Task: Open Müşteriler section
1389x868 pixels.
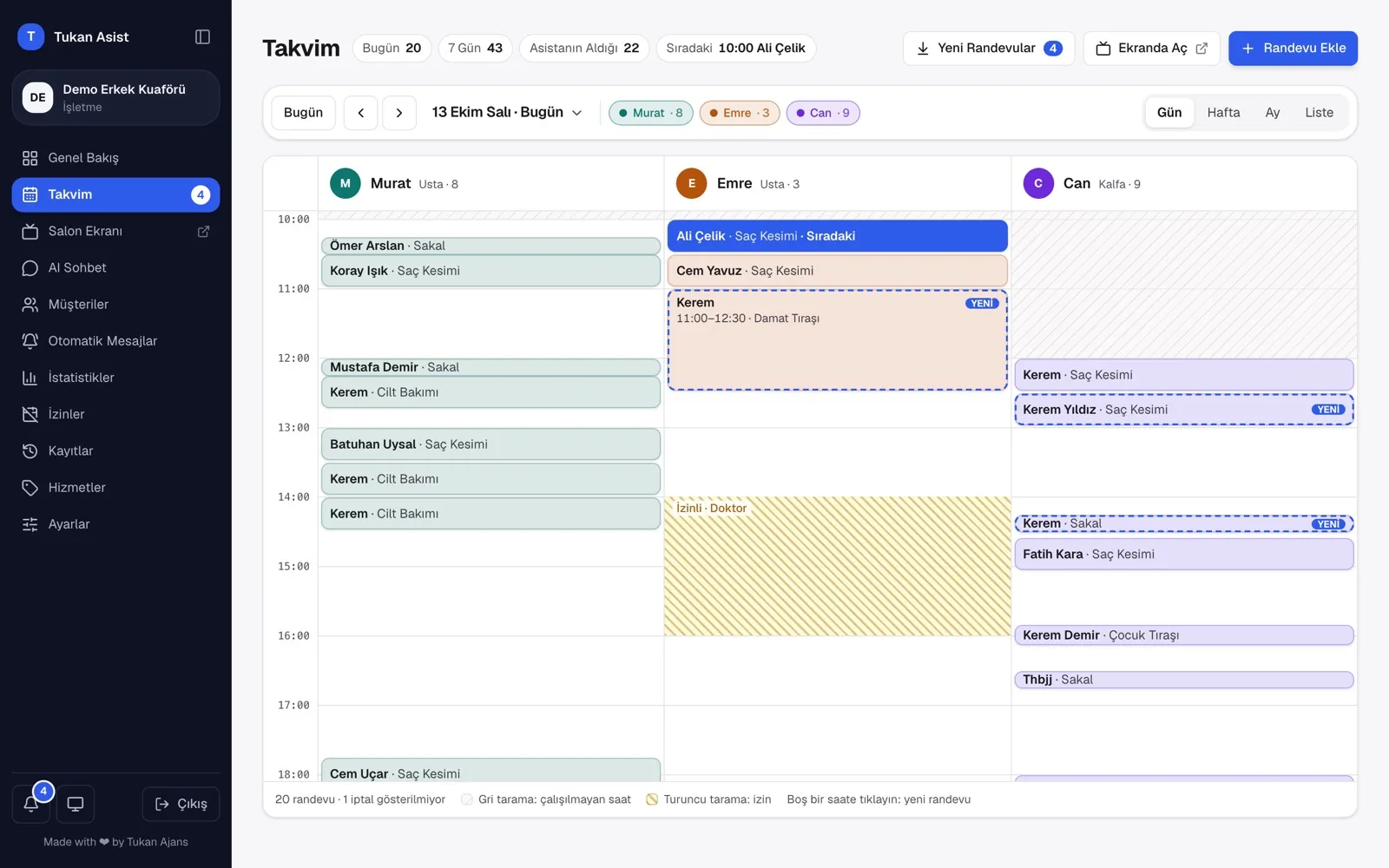Action: click(115, 305)
